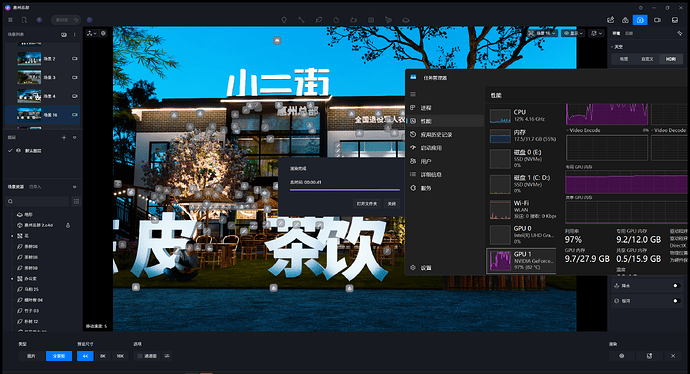Open Processes page in Task Manager
The image size is (690, 374).
click(445, 108)
